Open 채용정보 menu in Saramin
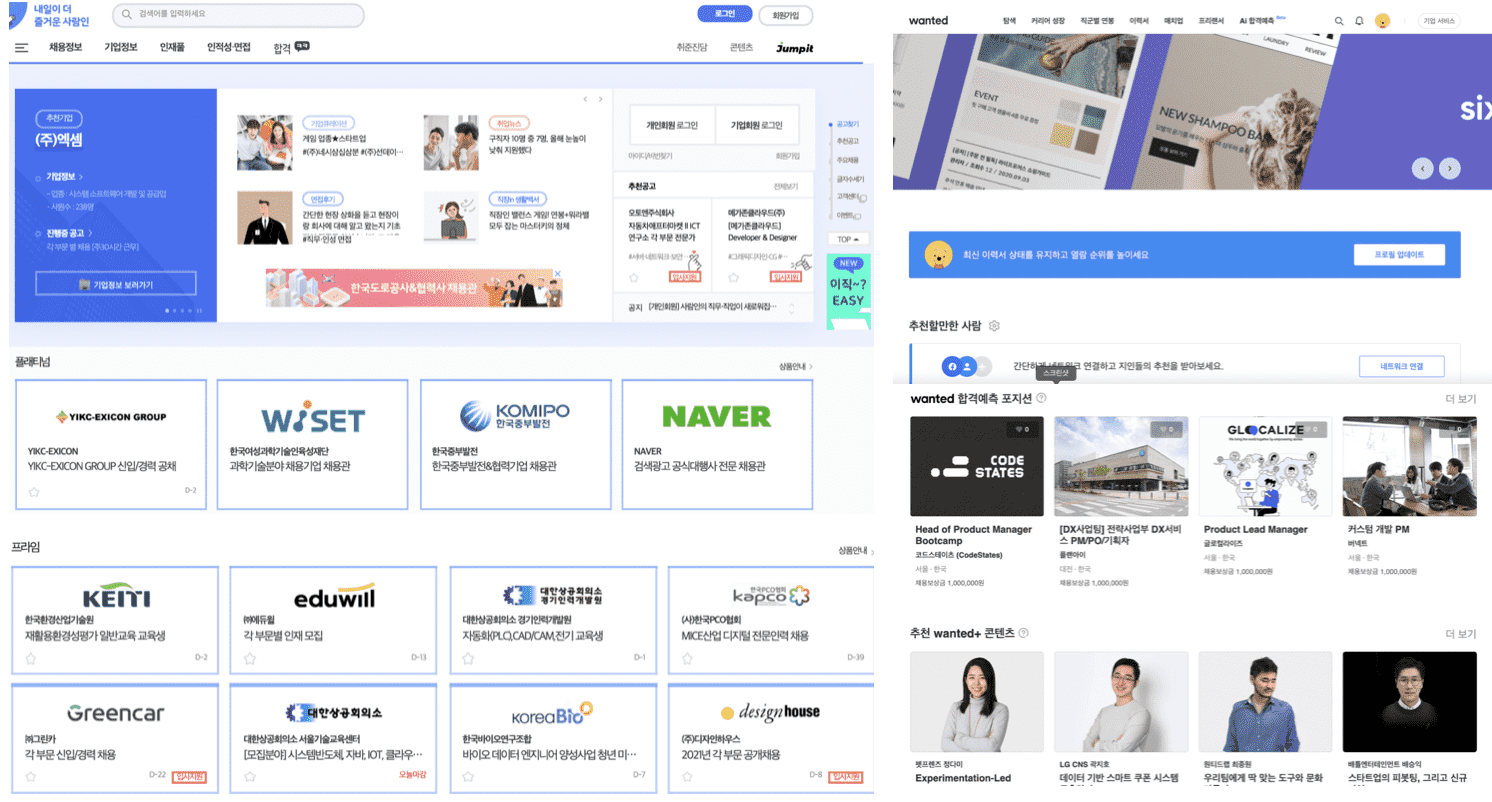 pyautogui.click(x=66, y=47)
